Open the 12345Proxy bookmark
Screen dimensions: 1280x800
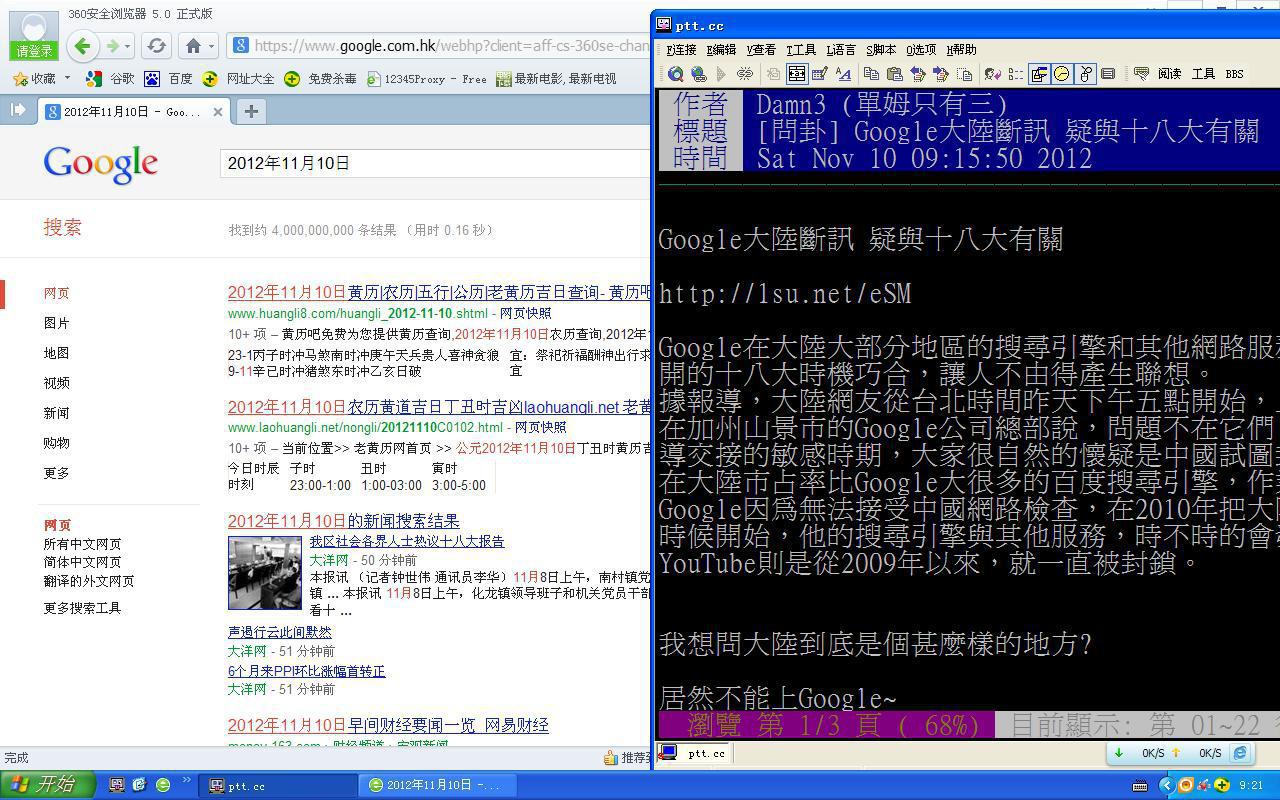click(x=427, y=78)
